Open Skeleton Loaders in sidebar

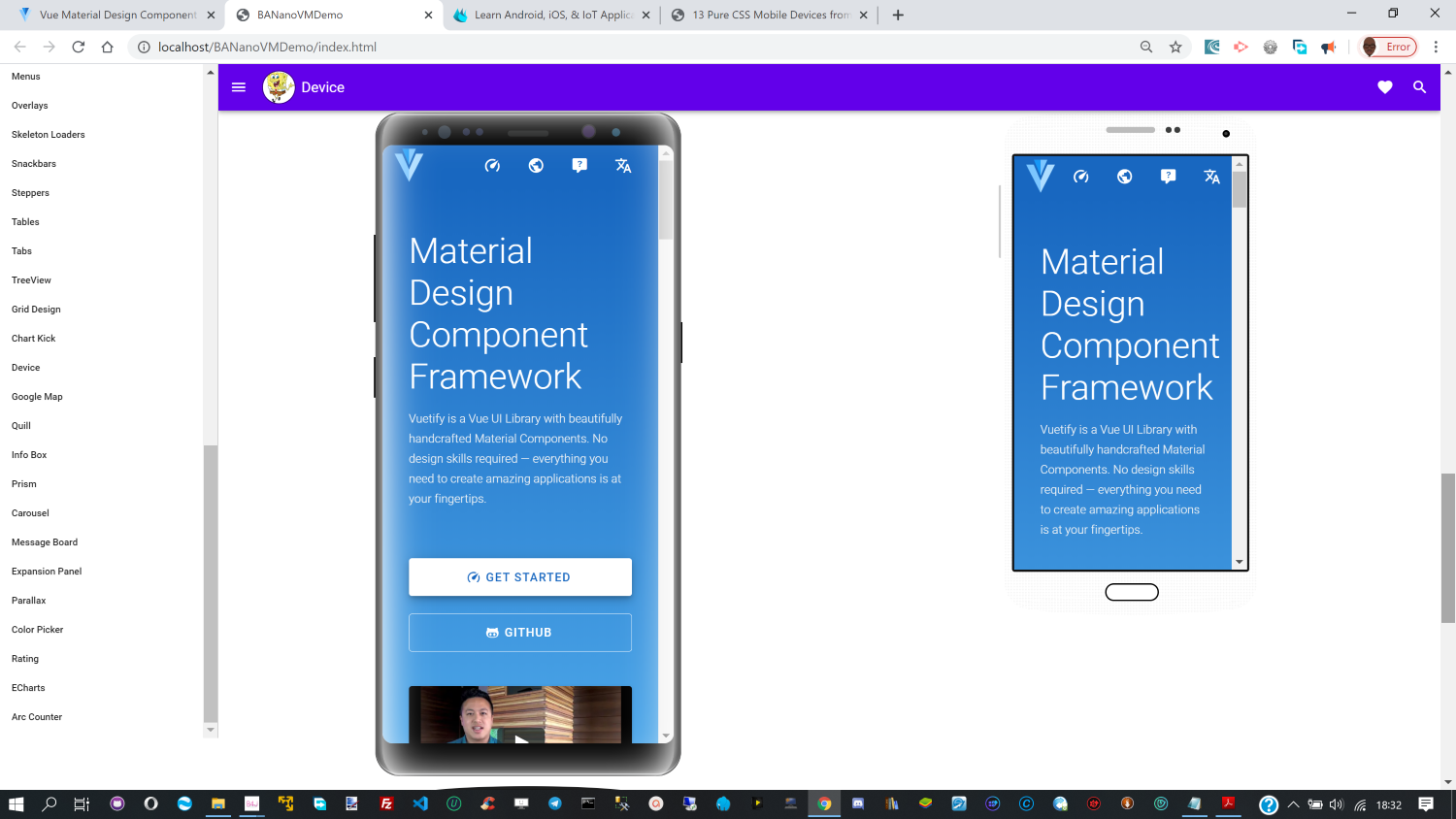coord(49,135)
